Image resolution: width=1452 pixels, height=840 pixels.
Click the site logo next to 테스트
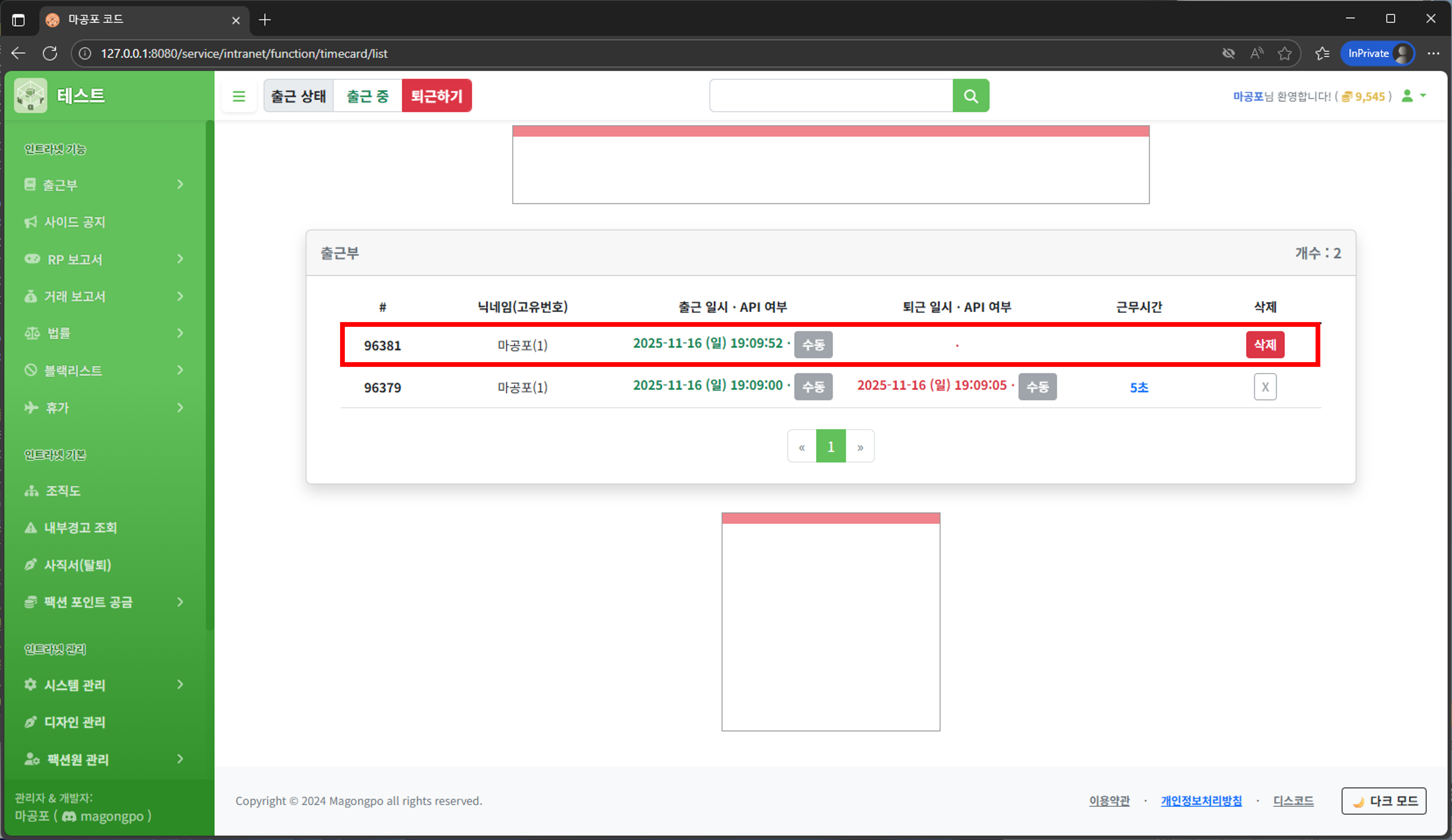31,95
